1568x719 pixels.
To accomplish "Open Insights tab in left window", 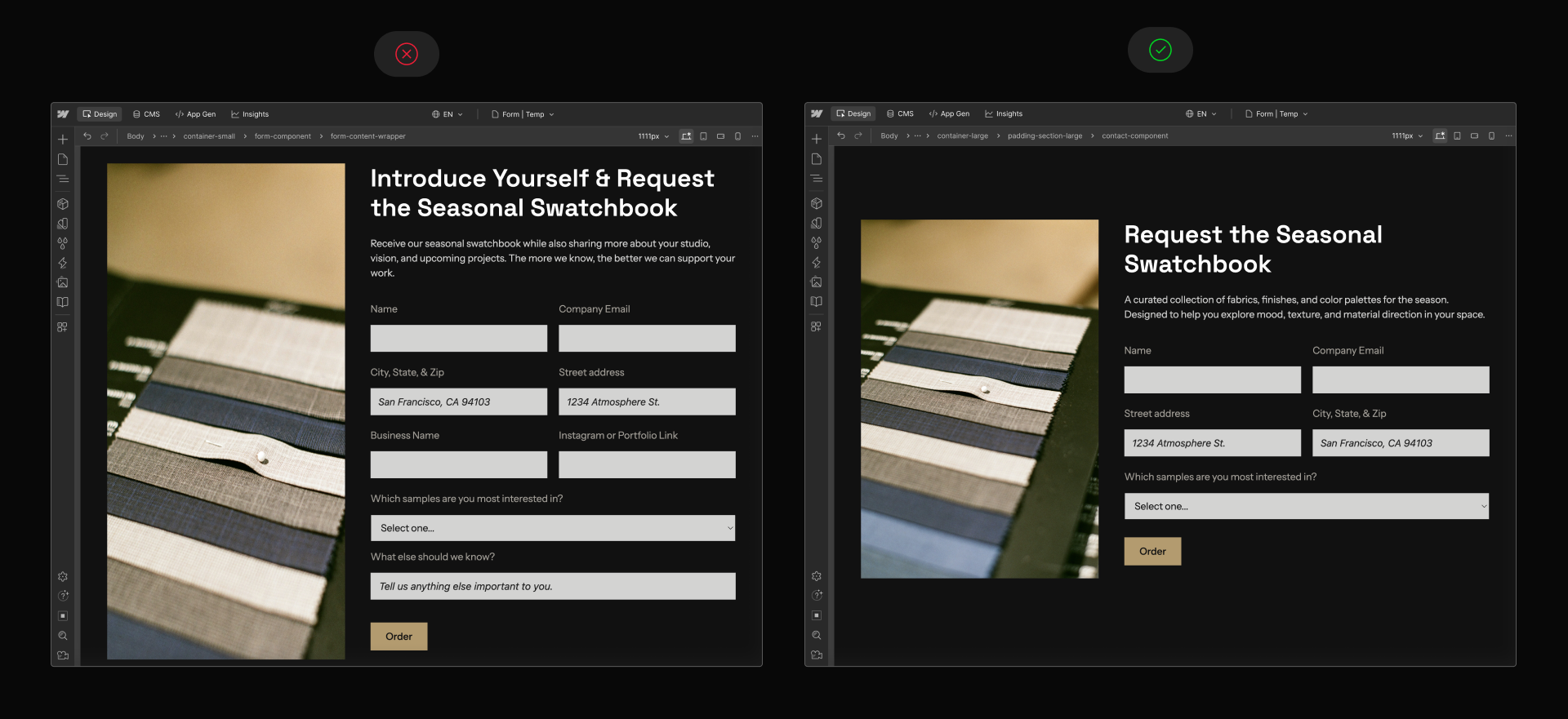I will tap(250, 114).
